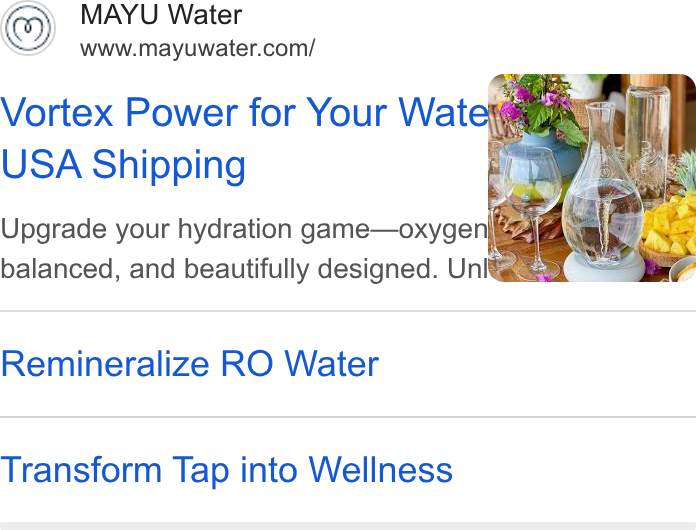696x530 pixels.
Task: Click the balanced and beautifully designed description line
Action: 244,269
